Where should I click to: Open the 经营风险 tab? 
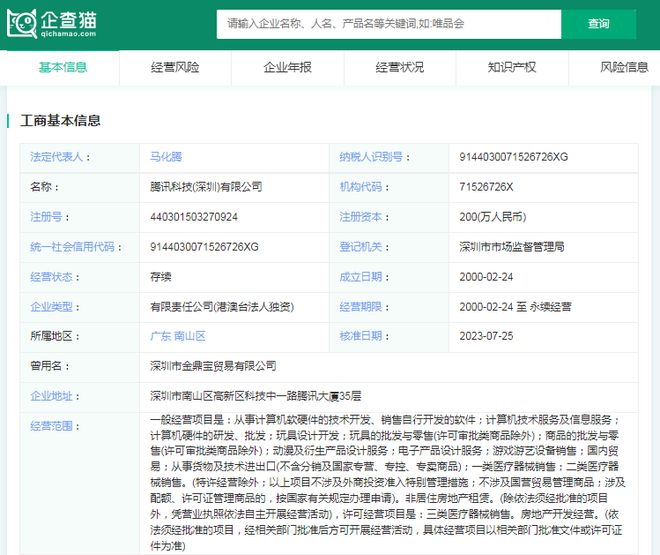(x=175, y=67)
